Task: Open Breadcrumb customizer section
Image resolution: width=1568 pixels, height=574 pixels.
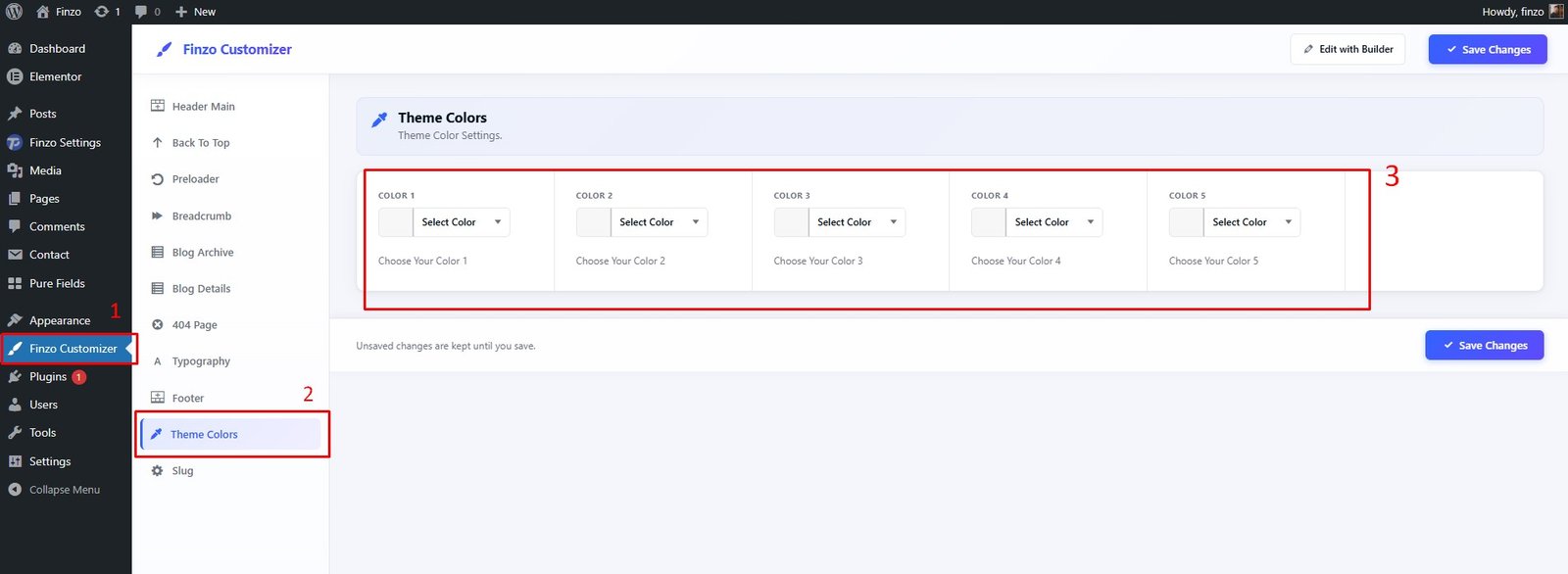Action: 231,215
